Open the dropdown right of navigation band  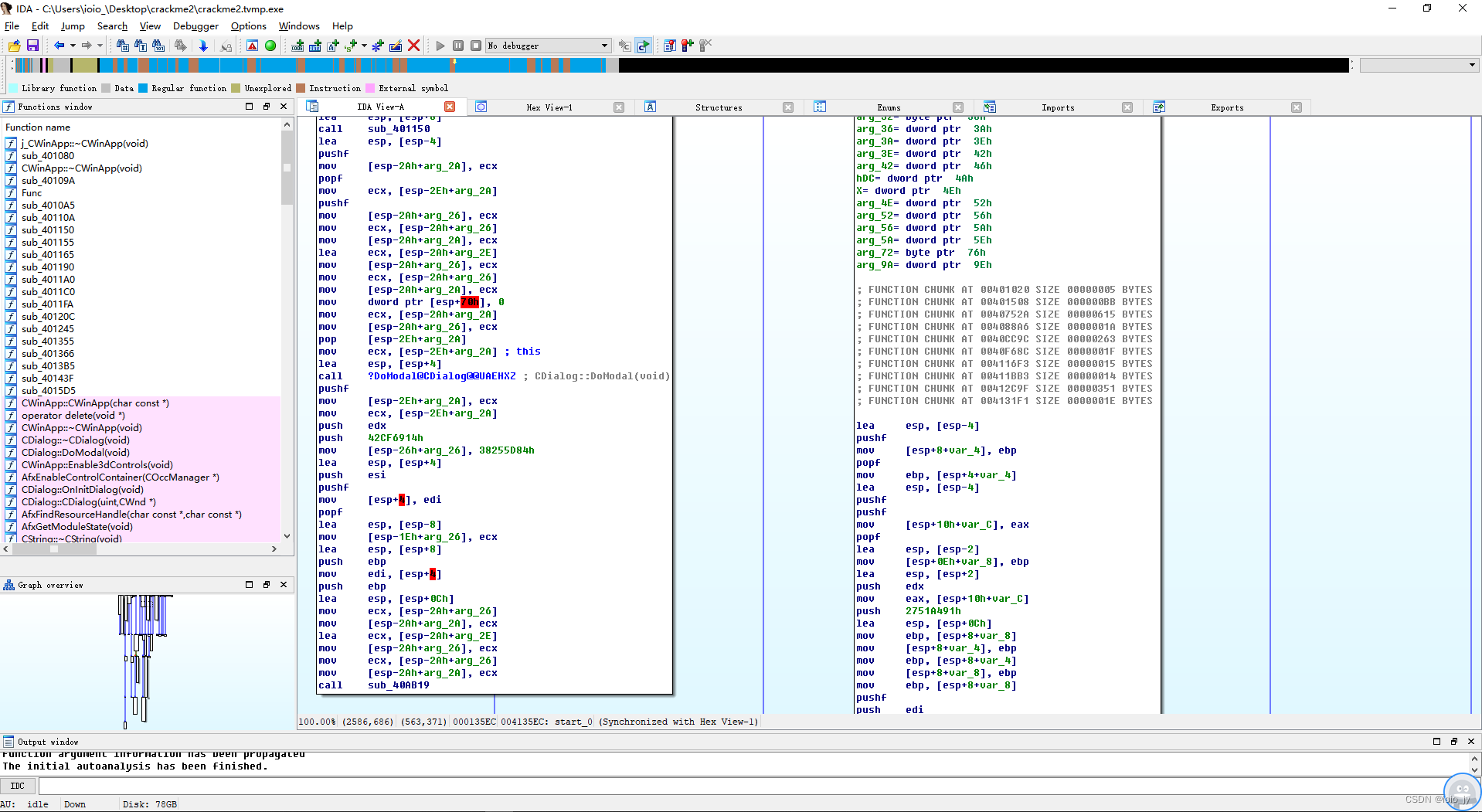1471,66
